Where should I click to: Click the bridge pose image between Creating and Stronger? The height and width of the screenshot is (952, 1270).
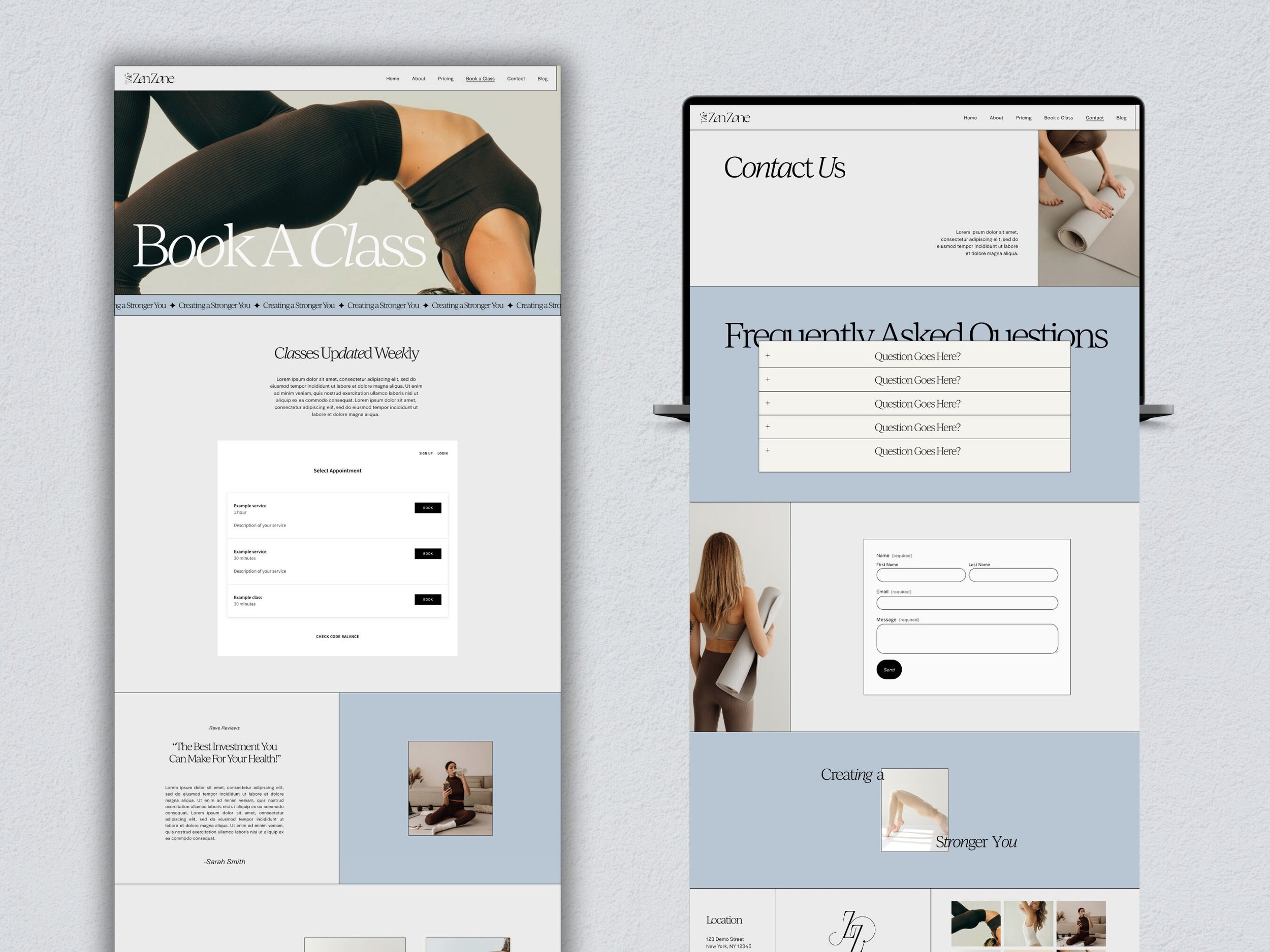pyautogui.click(x=914, y=810)
